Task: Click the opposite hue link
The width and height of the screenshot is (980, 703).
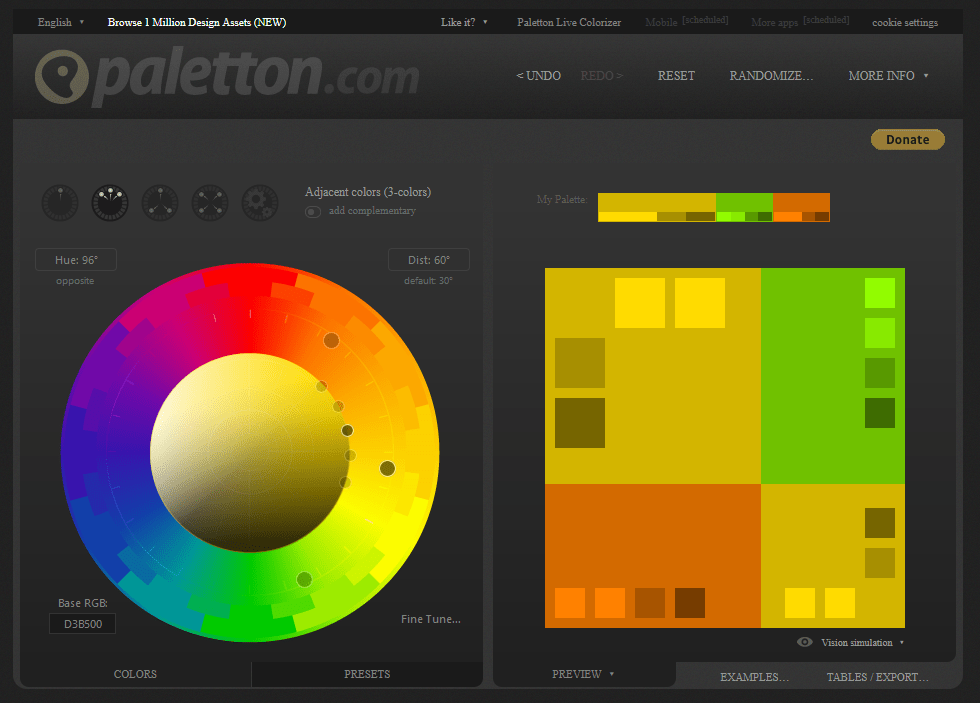Action: pos(75,281)
